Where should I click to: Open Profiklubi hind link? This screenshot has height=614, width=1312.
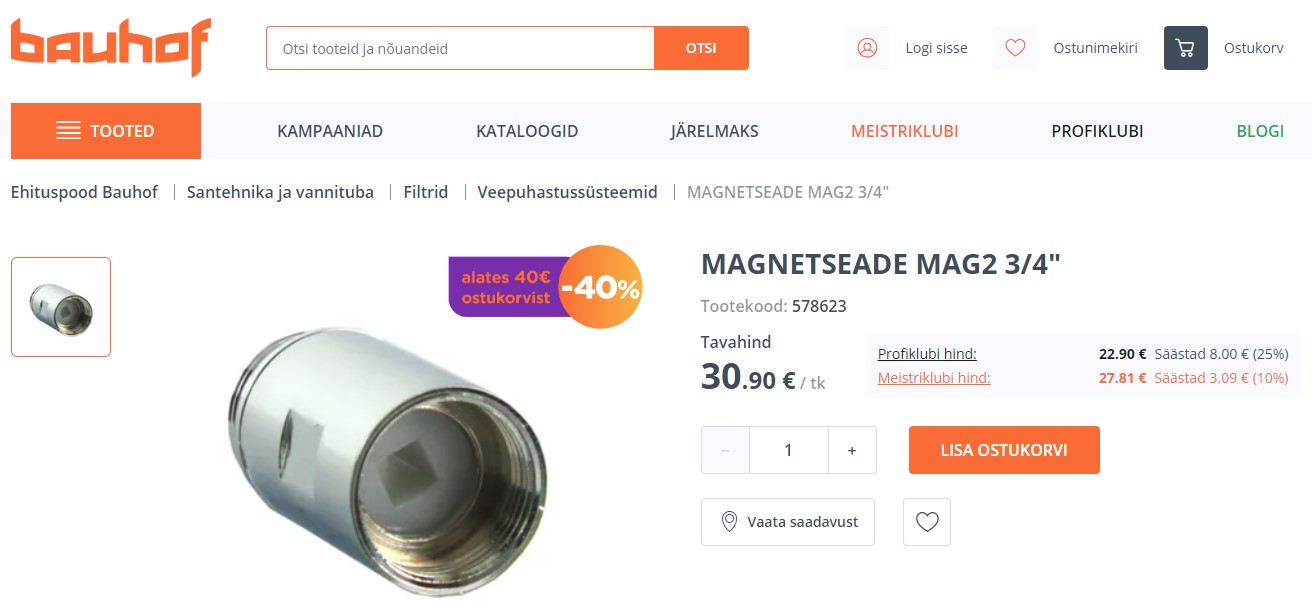pyautogui.click(x=927, y=354)
